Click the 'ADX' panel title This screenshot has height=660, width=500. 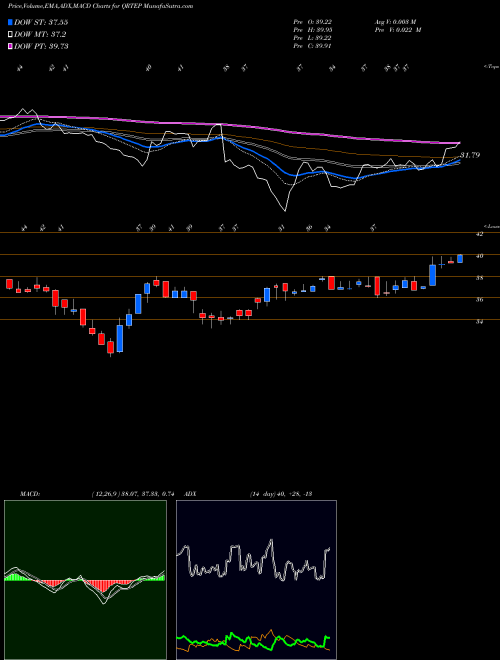click(191, 494)
